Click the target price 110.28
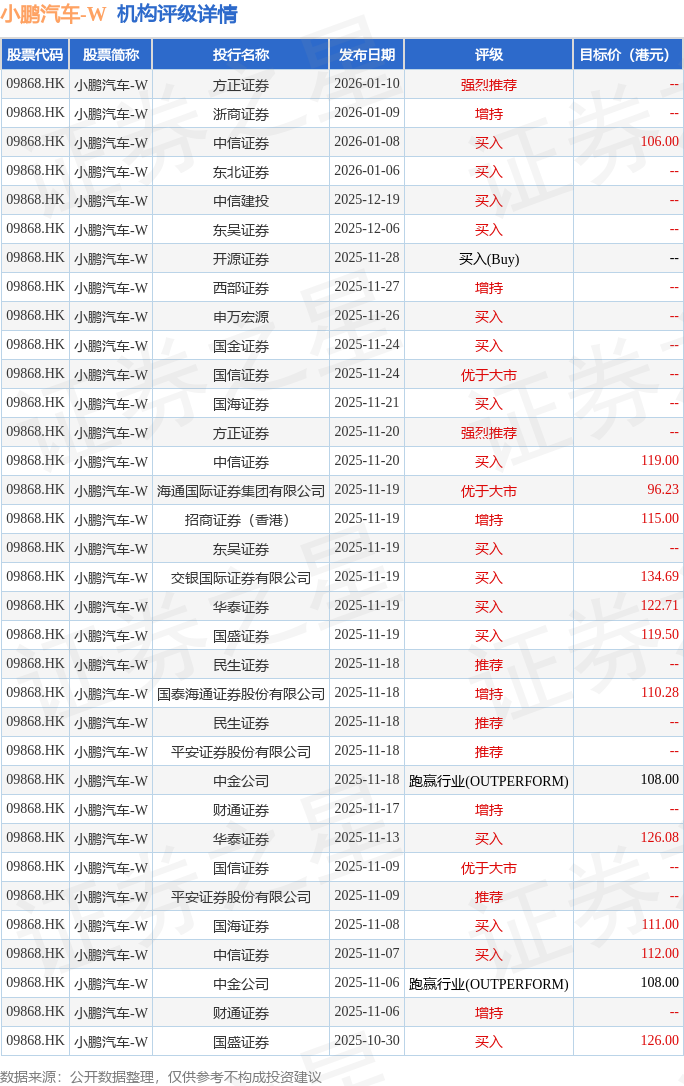This screenshot has height=1086, width=684. (659, 693)
